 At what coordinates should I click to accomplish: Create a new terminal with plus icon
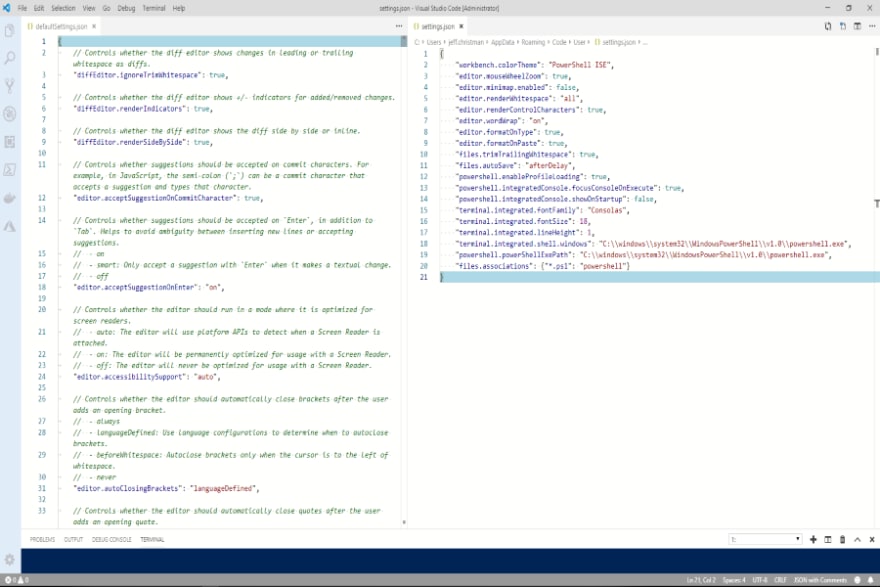coord(813,539)
